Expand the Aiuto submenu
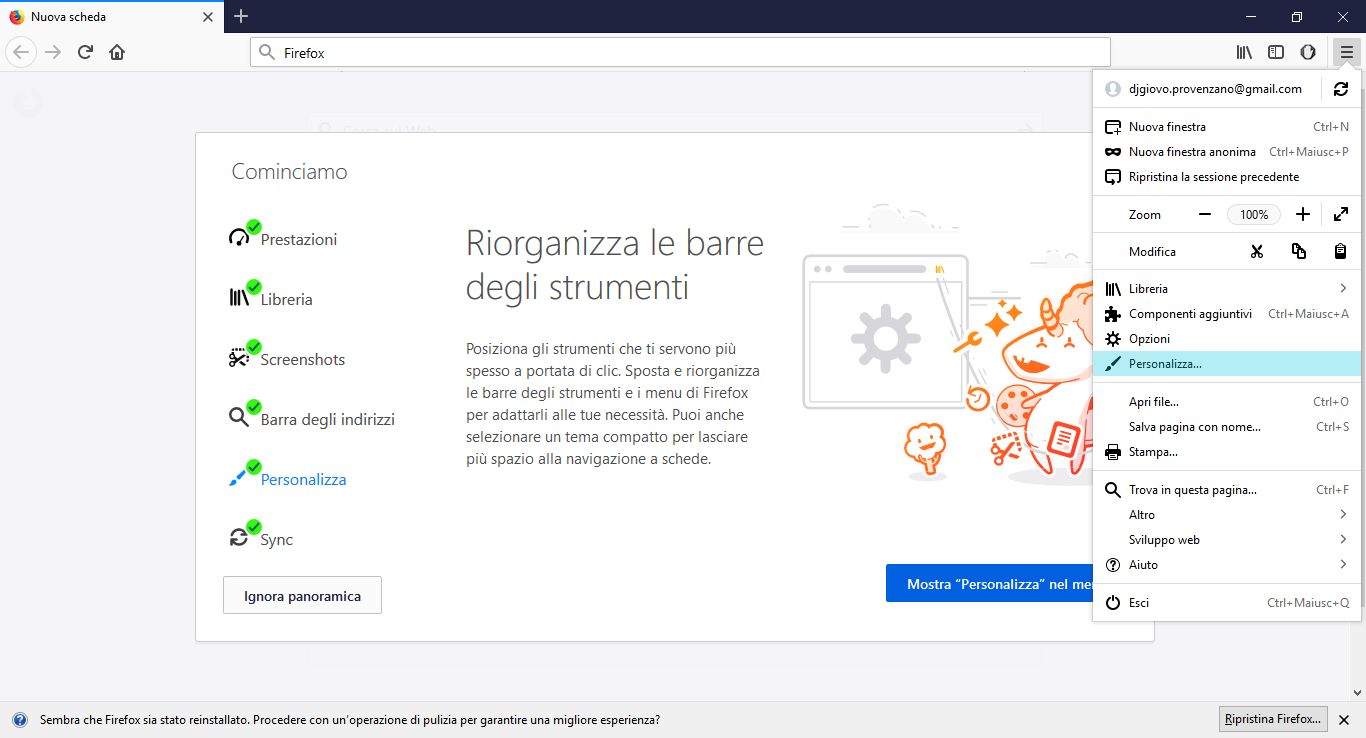 [1227, 565]
